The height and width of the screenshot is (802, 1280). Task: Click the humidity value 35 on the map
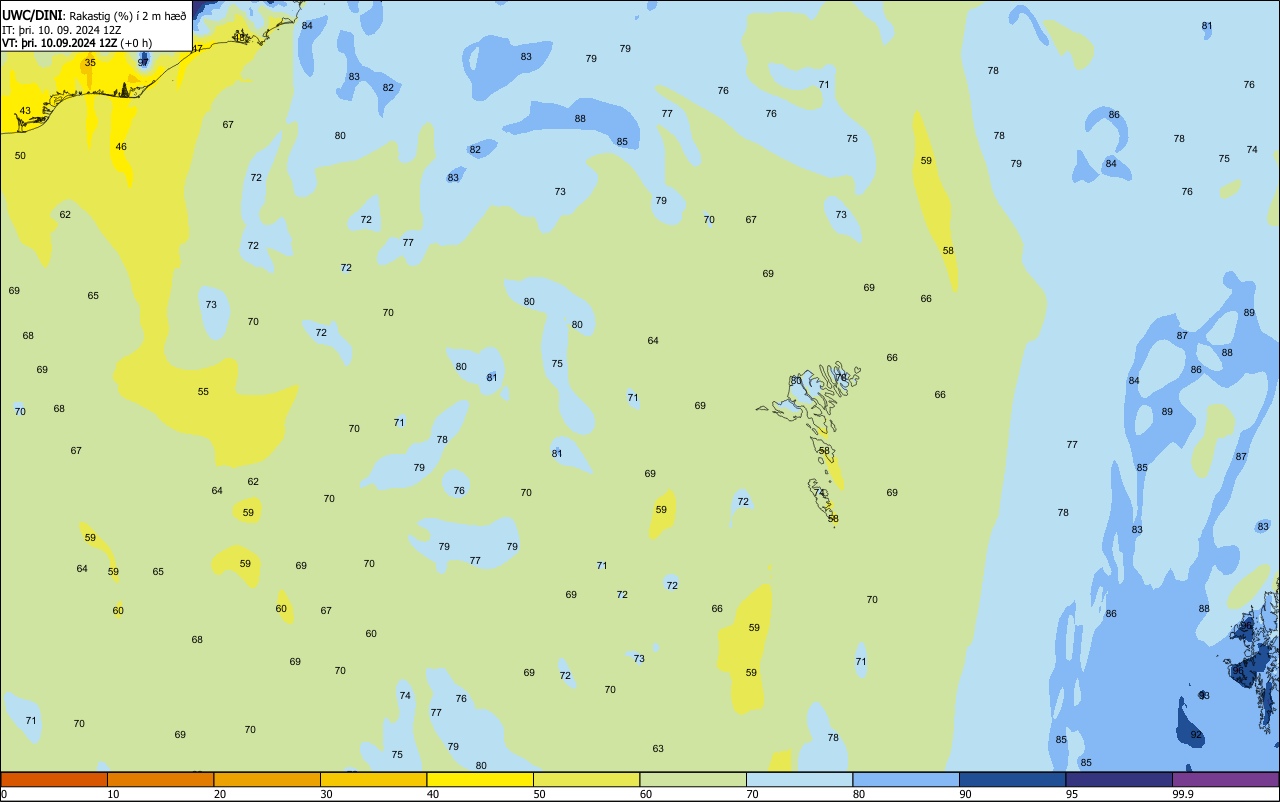coord(90,62)
